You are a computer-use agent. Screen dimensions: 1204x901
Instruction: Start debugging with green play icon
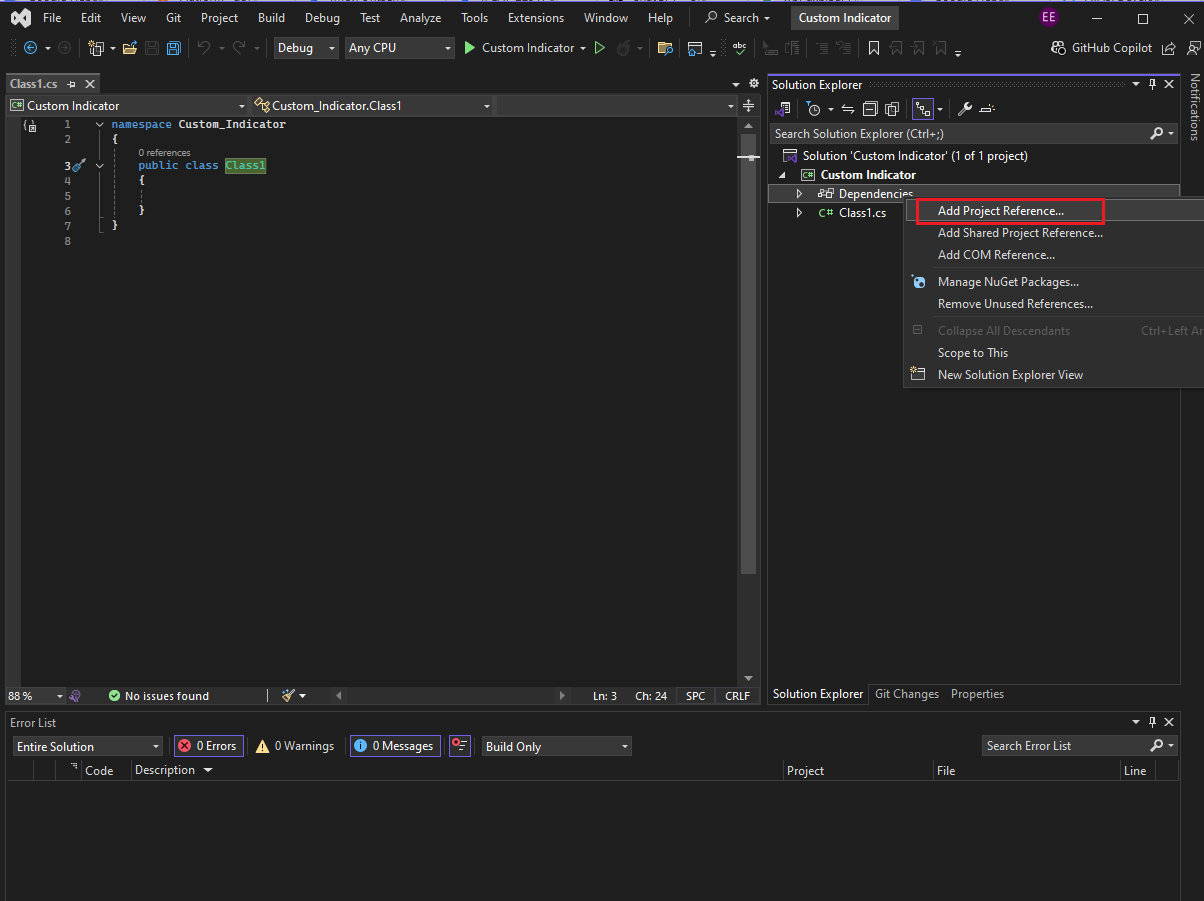(x=469, y=48)
